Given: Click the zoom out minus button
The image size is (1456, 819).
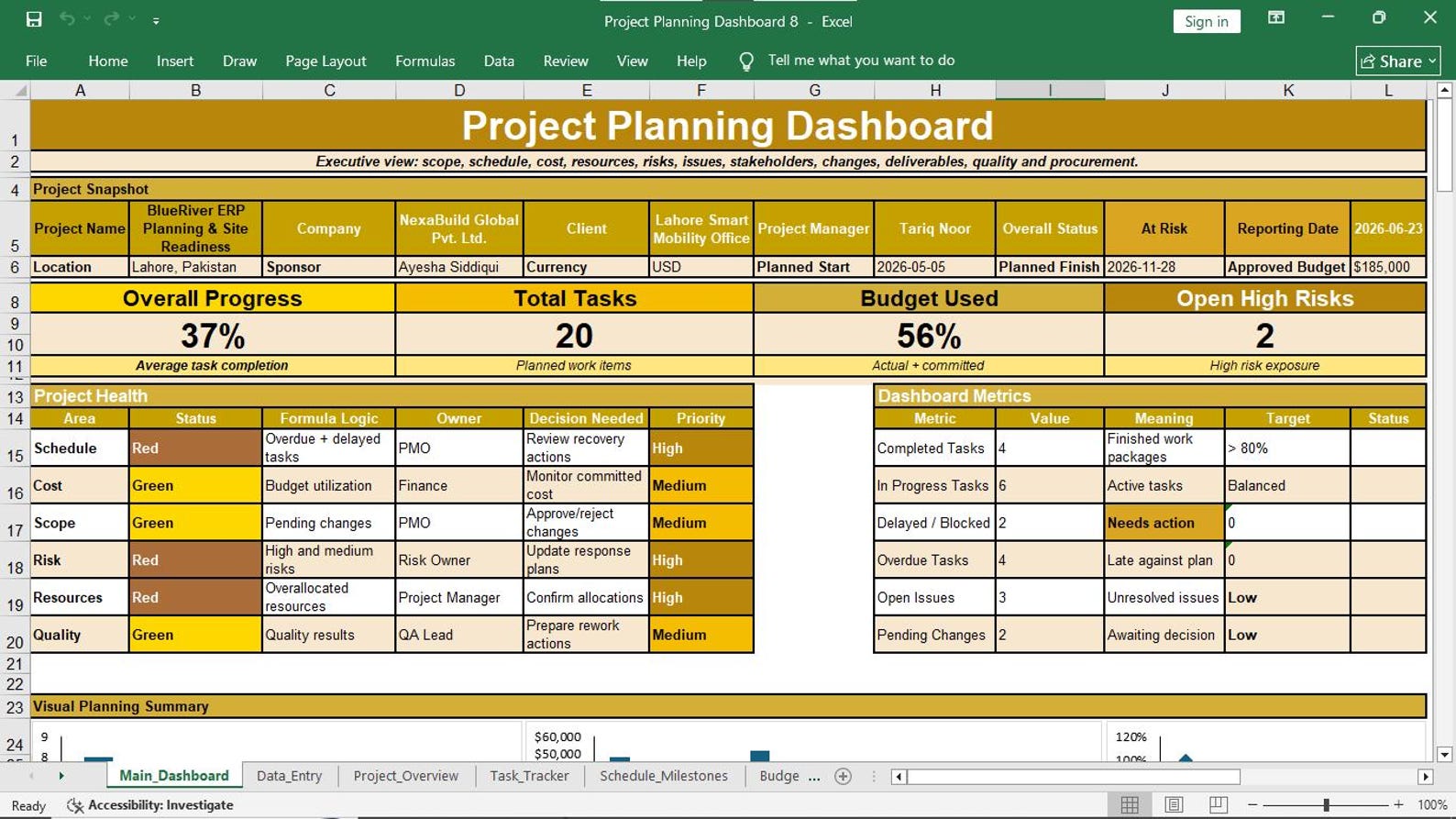Looking at the screenshot, I should tap(1252, 804).
